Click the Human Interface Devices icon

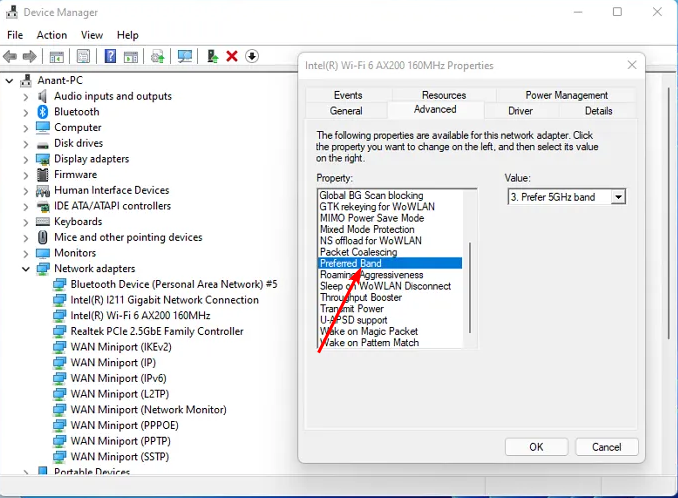43,191
